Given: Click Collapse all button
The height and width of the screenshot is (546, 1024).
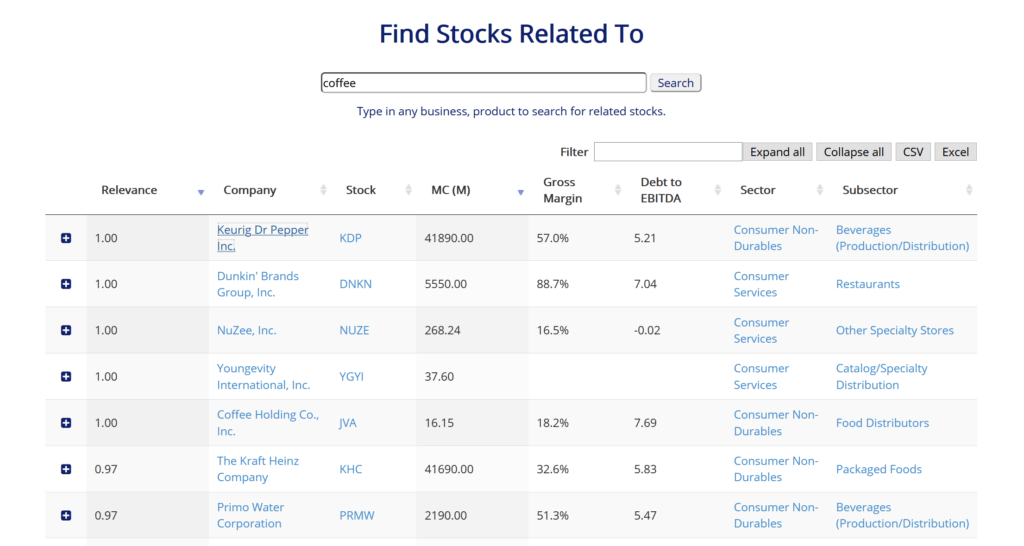Looking at the screenshot, I should point(854,152).
